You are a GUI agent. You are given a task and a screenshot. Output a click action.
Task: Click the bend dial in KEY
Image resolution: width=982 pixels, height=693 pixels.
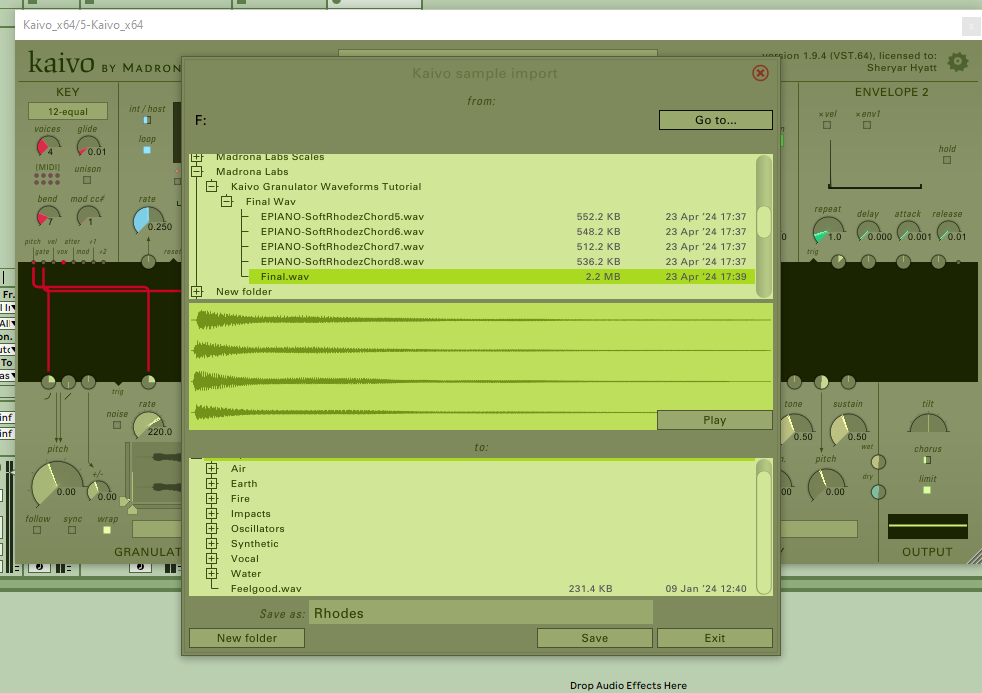click(47, 216)
